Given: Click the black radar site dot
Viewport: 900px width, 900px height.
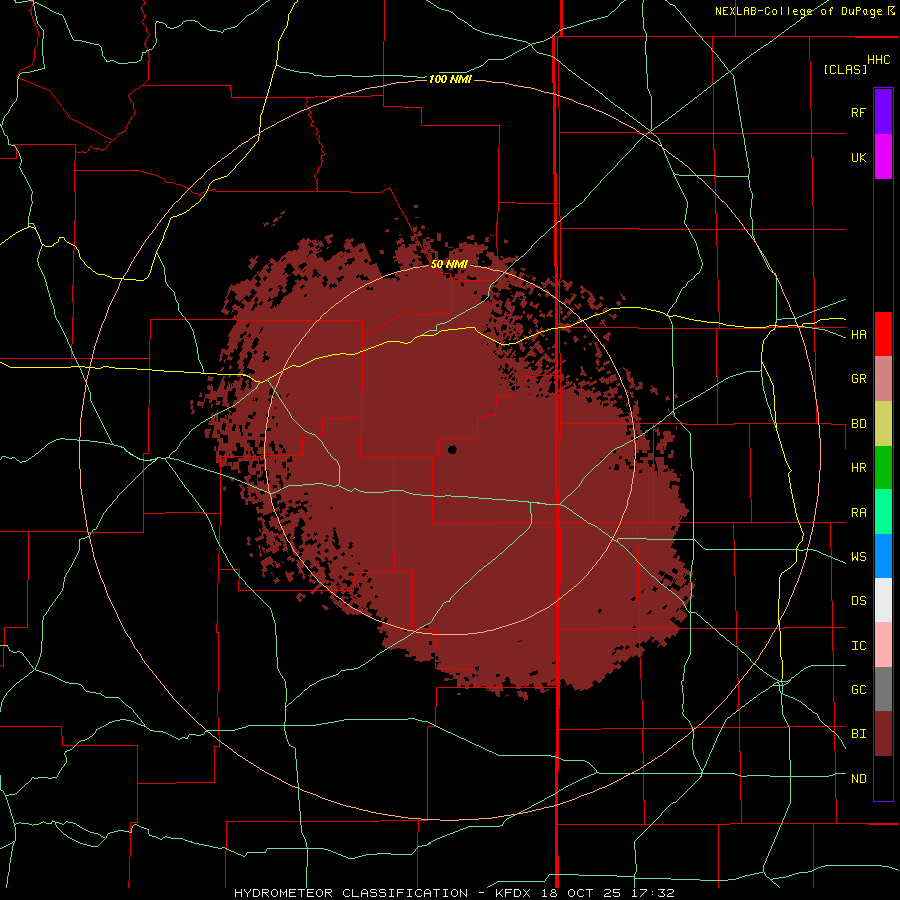Looking at the screenshot, I should click(x=452, y=449).
